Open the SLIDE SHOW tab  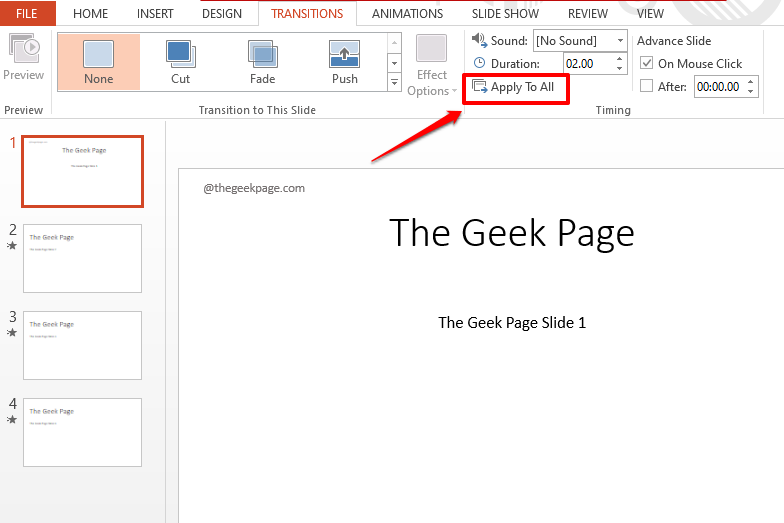(x=506, y=14)
